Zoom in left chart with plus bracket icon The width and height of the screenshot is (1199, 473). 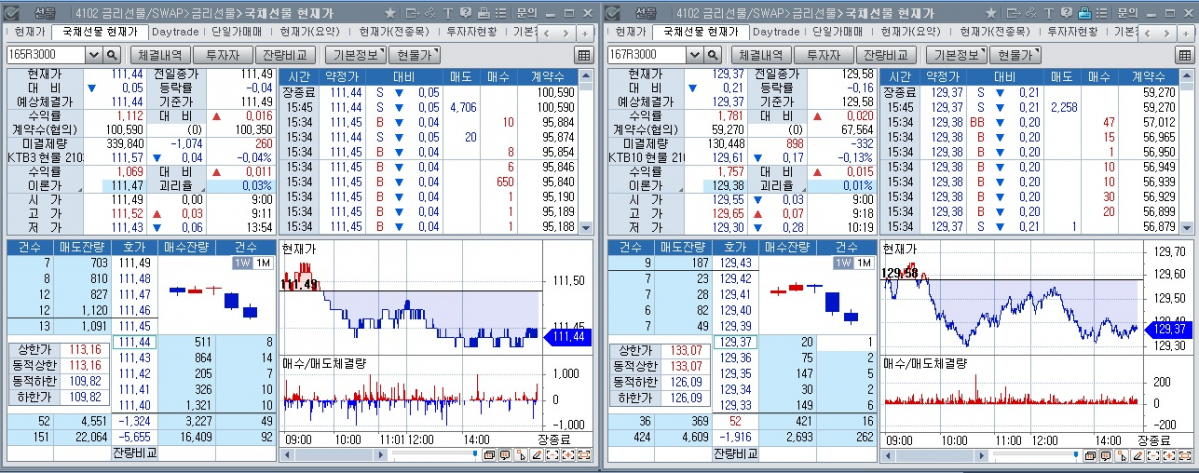(x=569, y=455)
